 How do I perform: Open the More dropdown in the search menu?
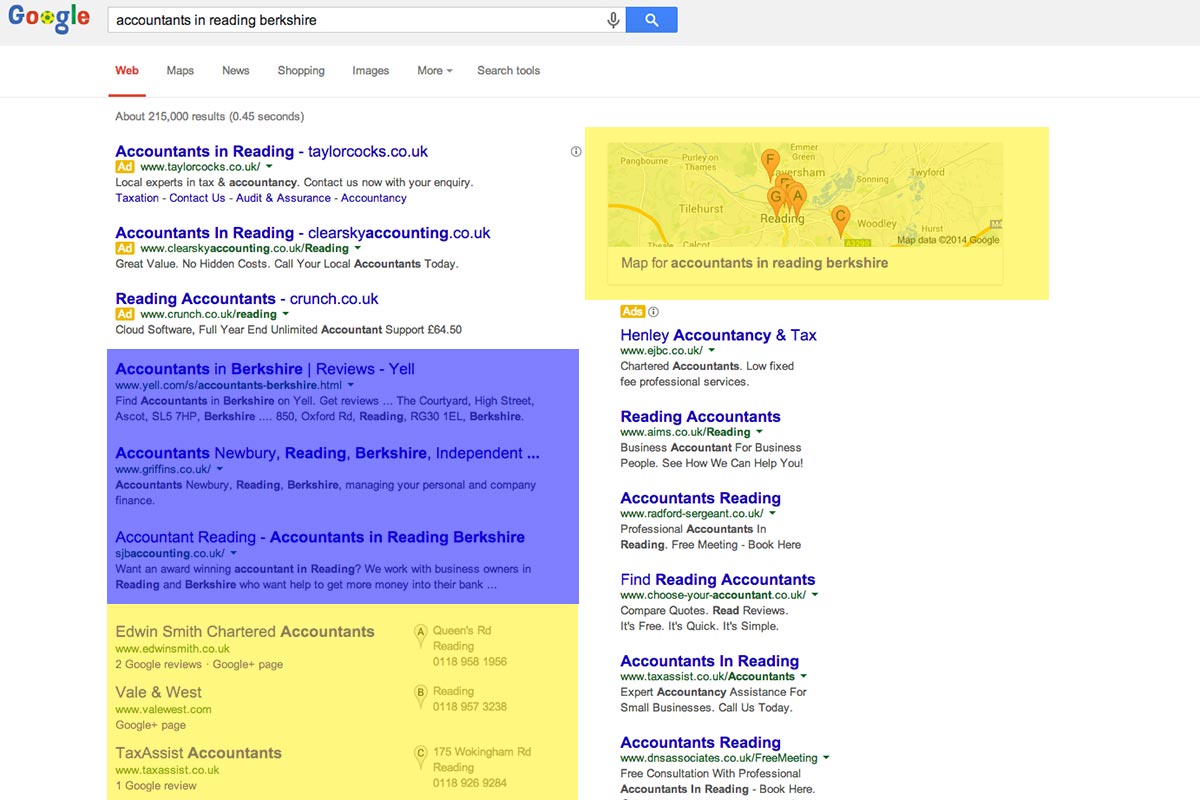434,71
